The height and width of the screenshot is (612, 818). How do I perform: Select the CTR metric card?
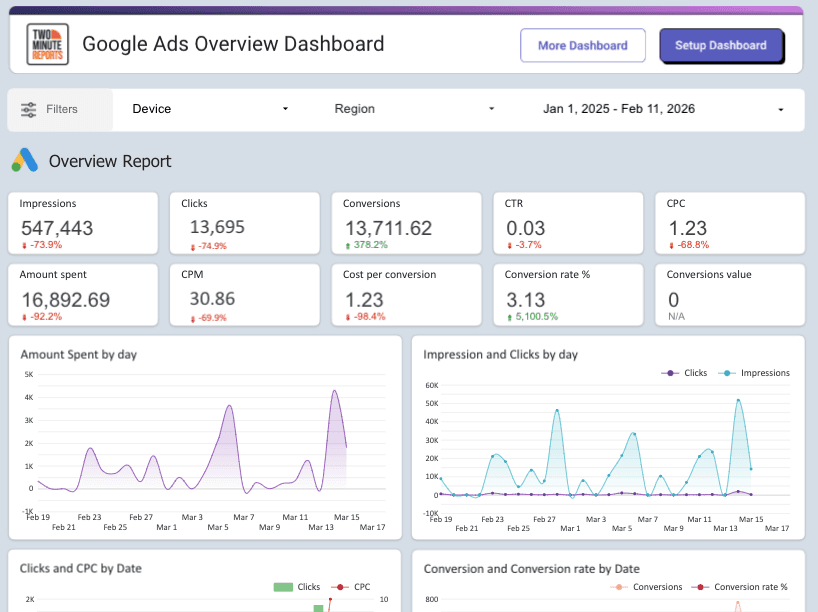pyautogui.click(x=568, y=222)
